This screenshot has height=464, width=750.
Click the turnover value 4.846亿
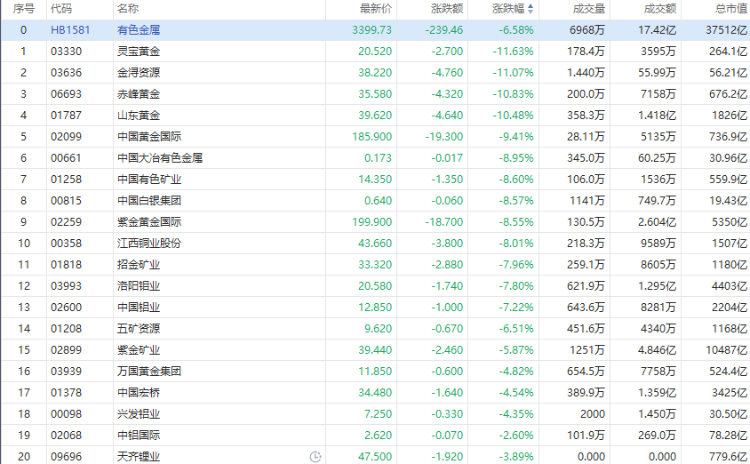[x=657, y=350]
